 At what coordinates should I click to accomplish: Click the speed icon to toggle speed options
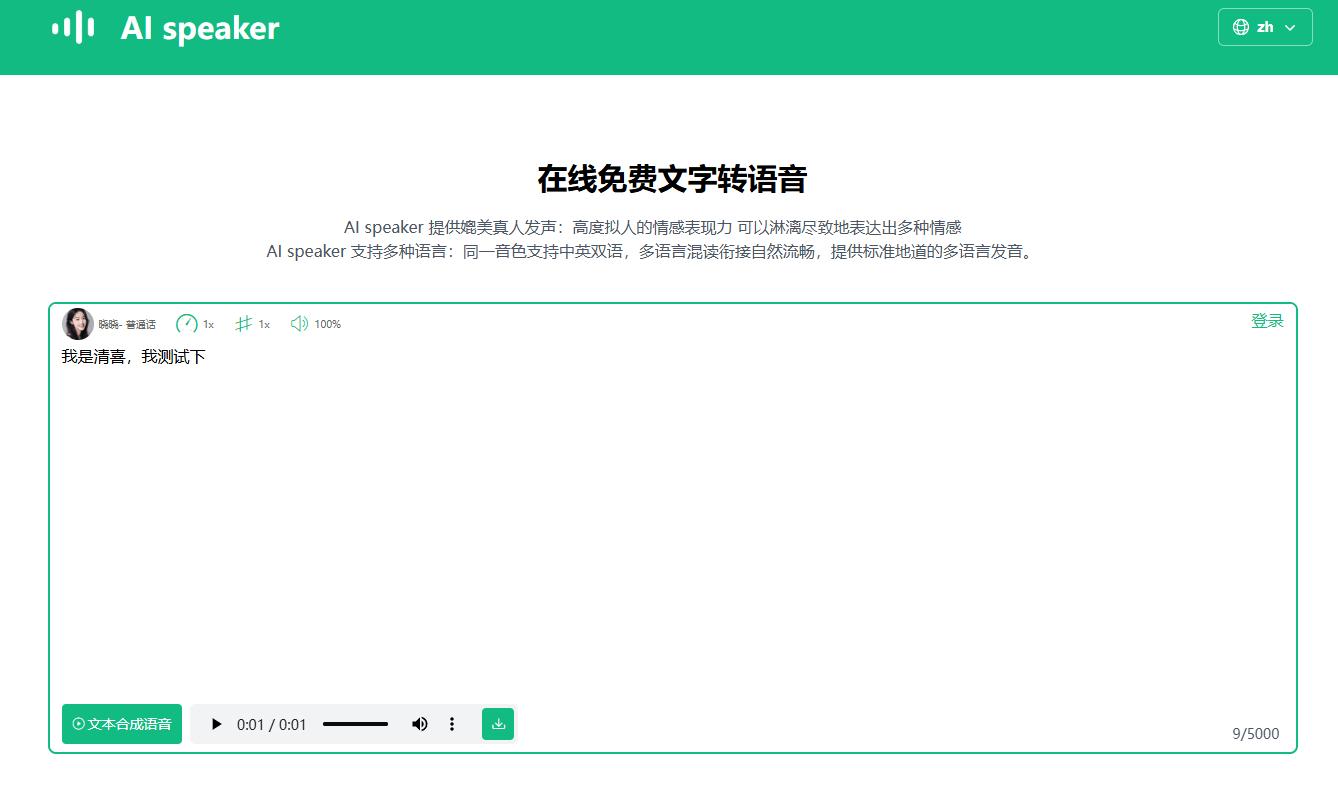click(x=187, y=323)
